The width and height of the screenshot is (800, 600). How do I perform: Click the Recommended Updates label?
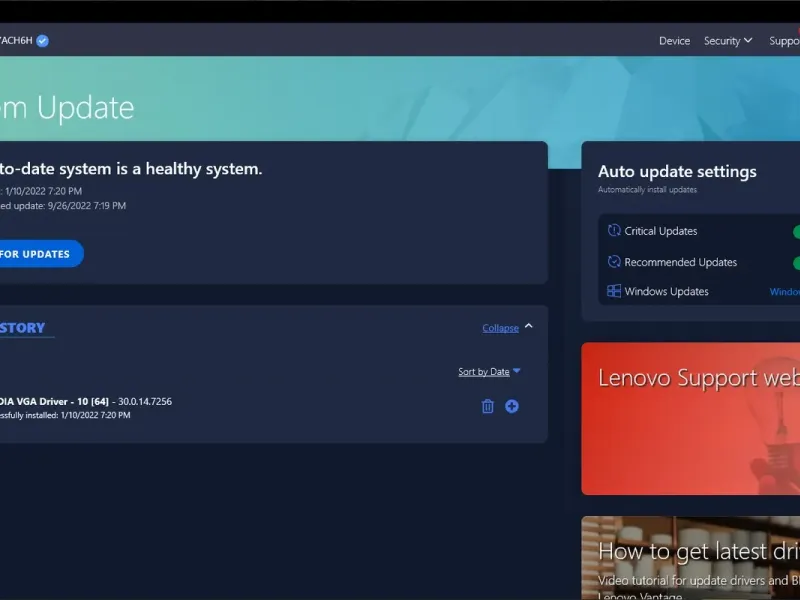click(x=681, y=262)
